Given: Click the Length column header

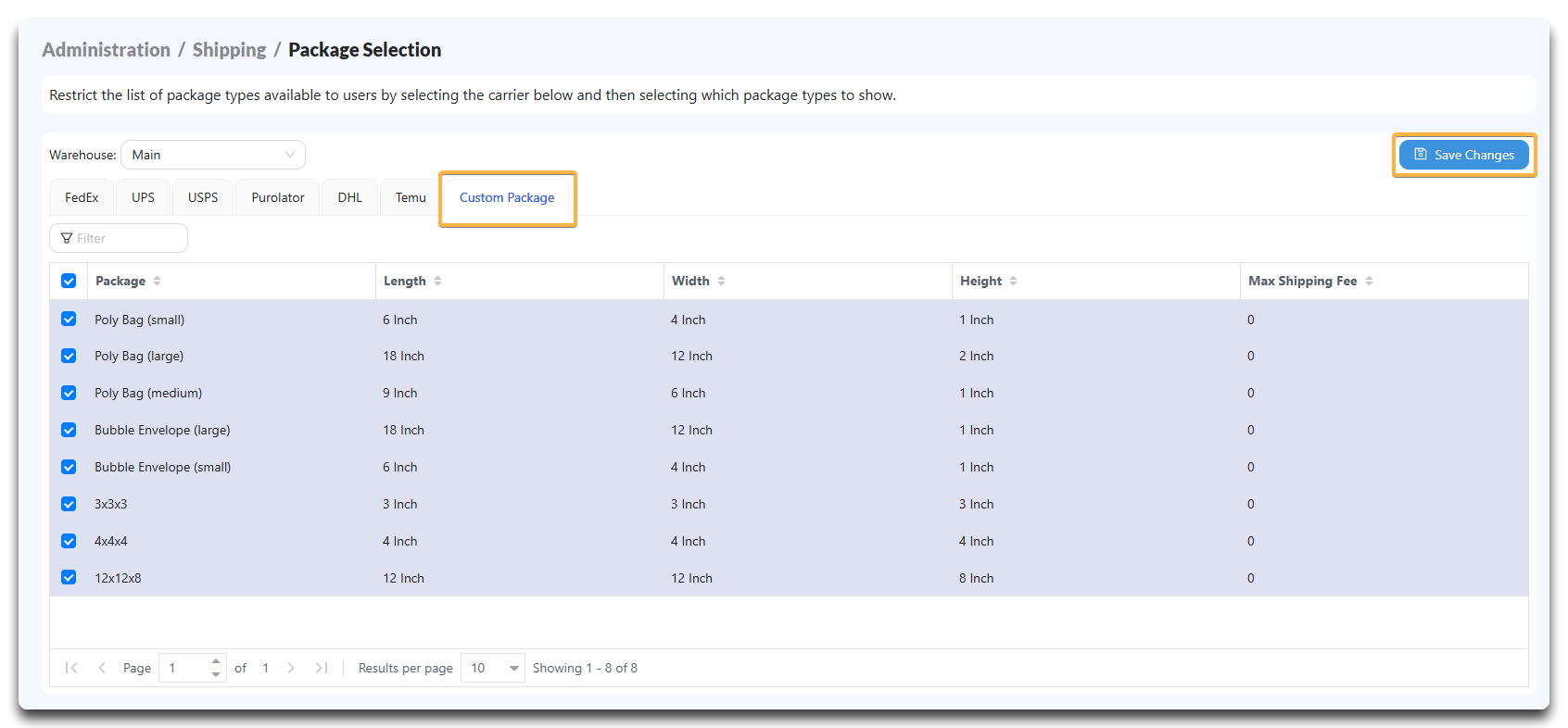Looking at the screenshot, I should pos(520,281).
